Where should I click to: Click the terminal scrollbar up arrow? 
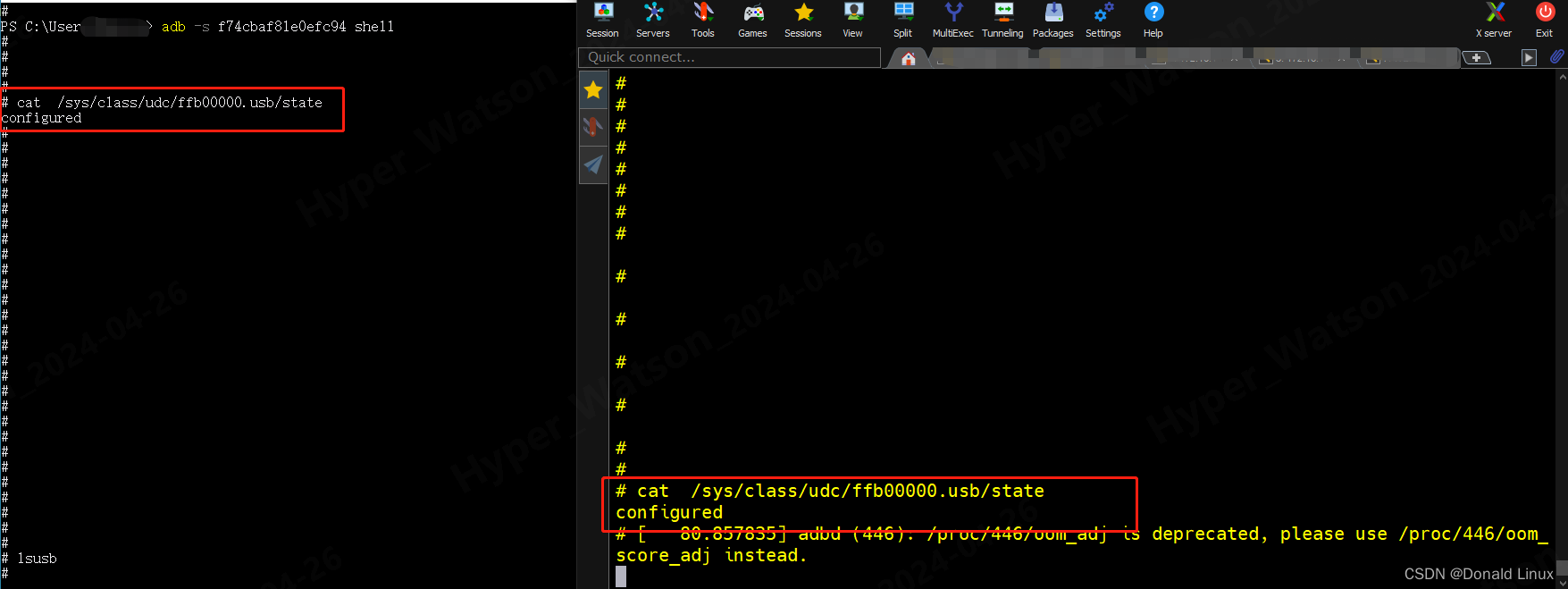point(1562,78)
